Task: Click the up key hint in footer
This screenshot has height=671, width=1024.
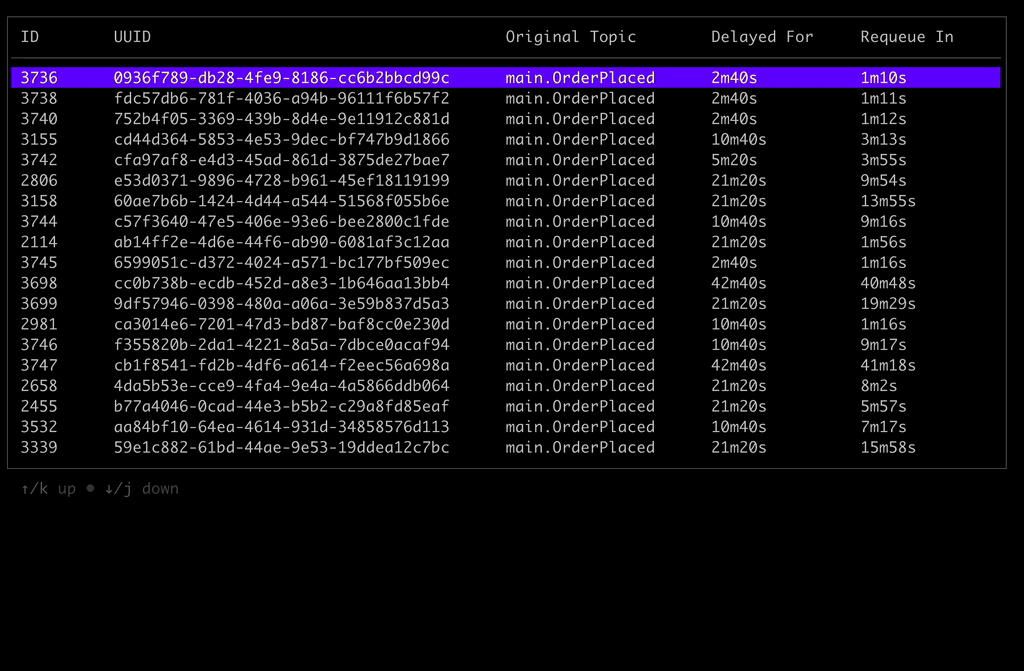Action: (48, 489)
